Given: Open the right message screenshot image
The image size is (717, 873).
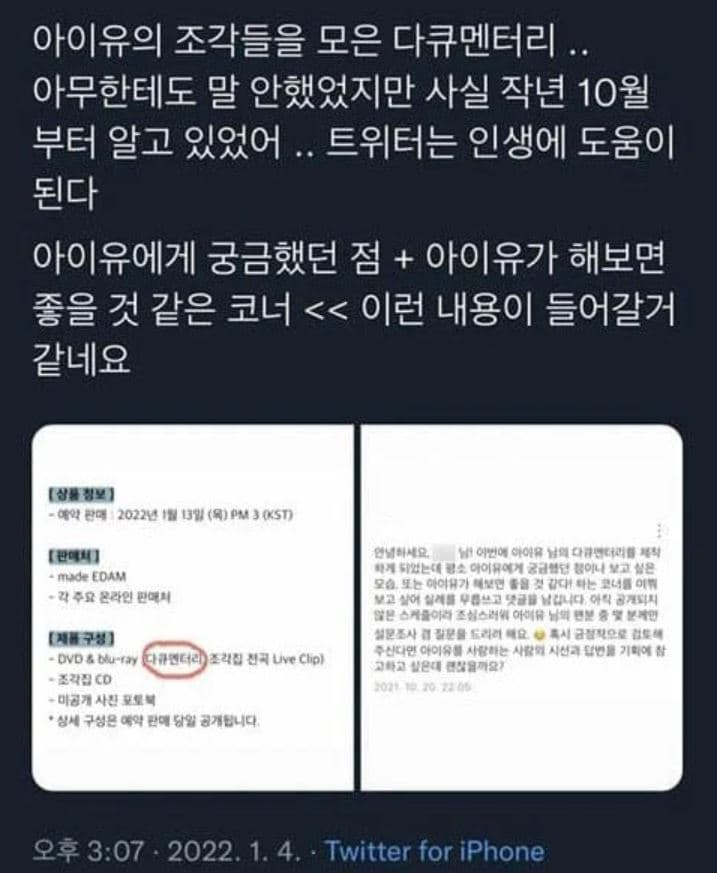Looking at the screenshot, I should [522, 607].
